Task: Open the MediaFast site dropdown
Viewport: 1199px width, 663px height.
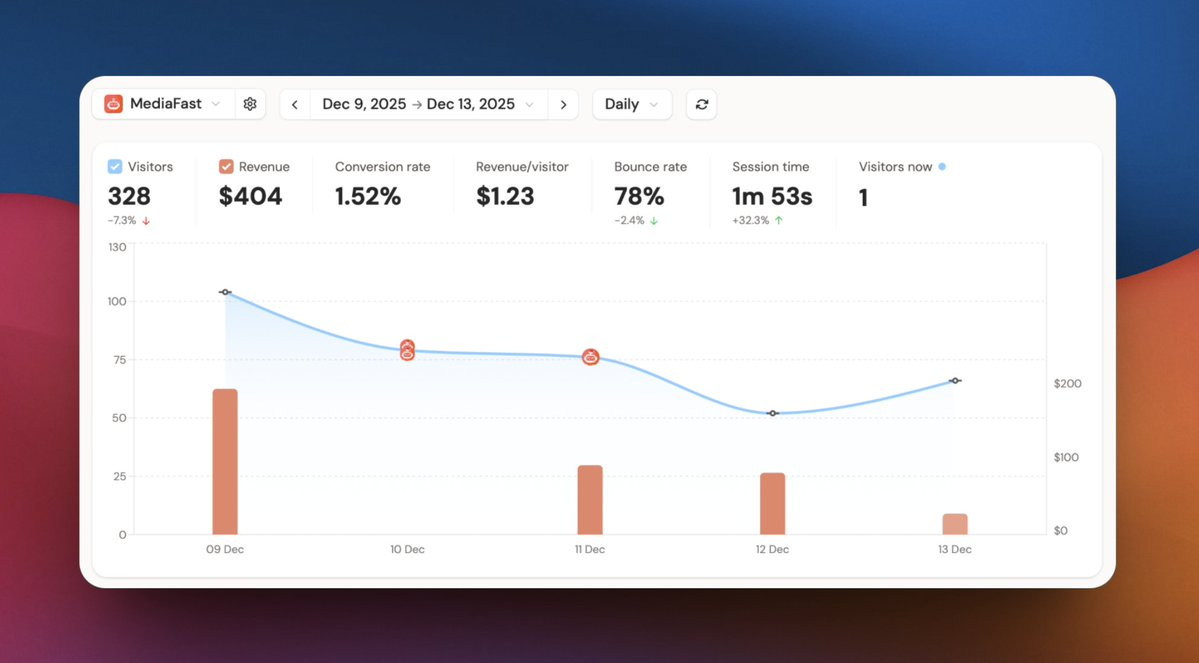Action: [162, 104]
